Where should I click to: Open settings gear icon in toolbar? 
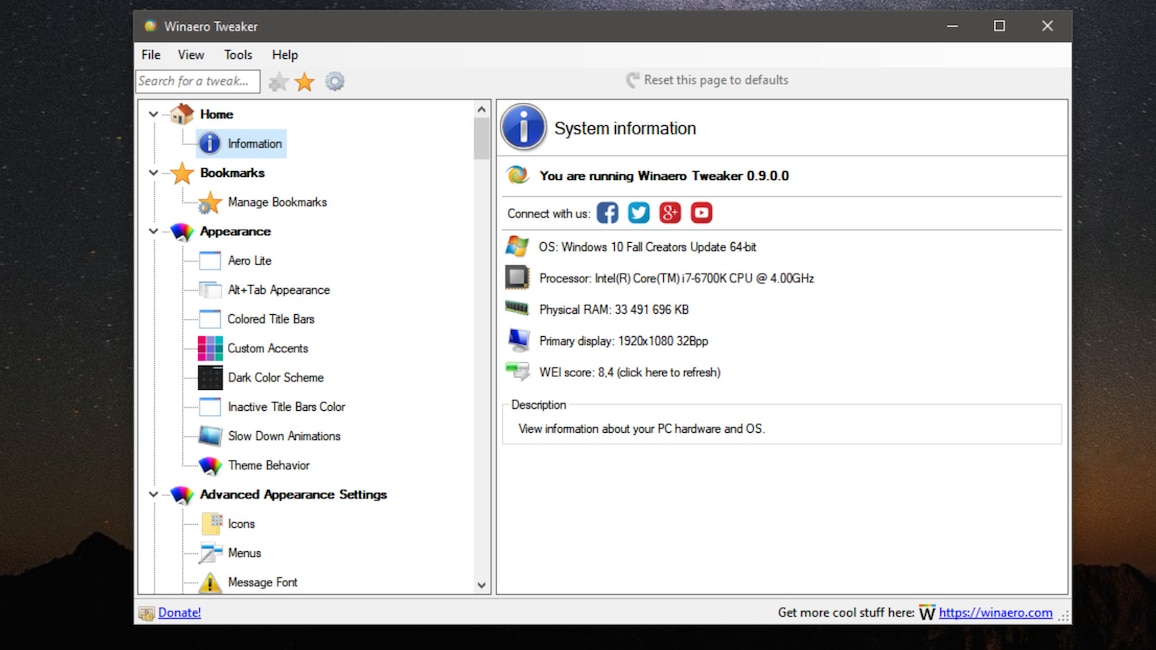(335, 82)
